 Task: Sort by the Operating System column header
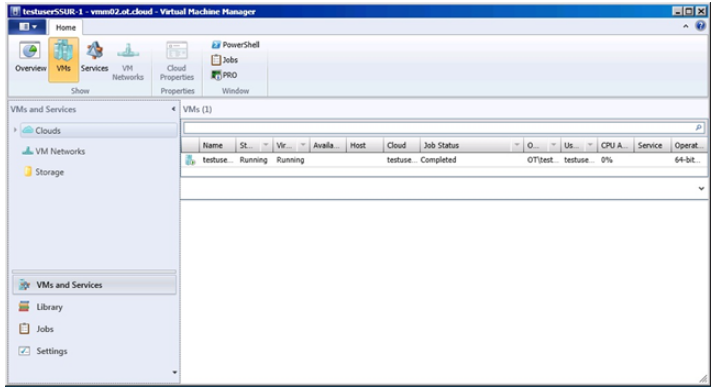coord(689,145)
